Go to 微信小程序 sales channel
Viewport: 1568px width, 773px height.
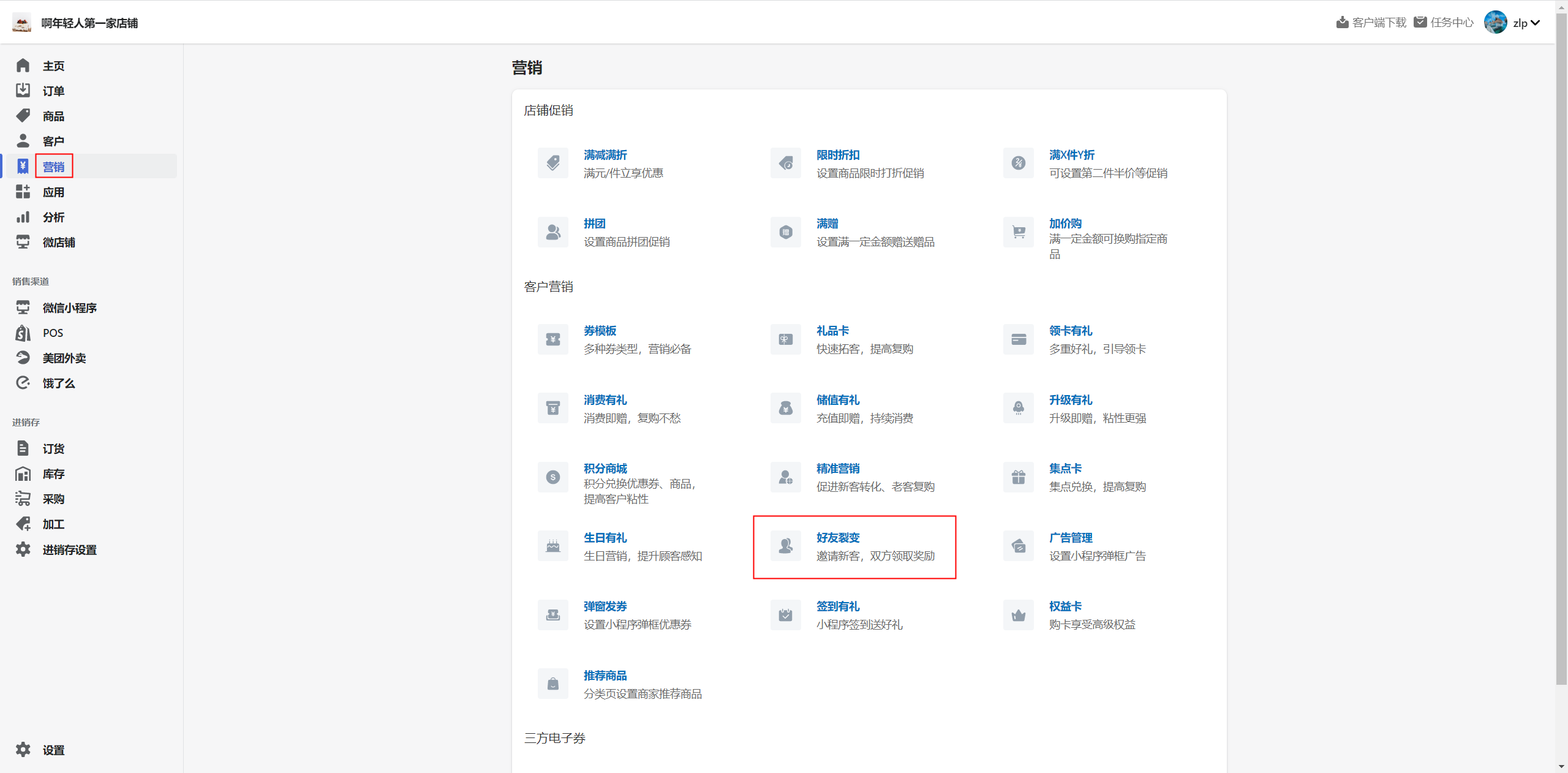pos(69,307)
